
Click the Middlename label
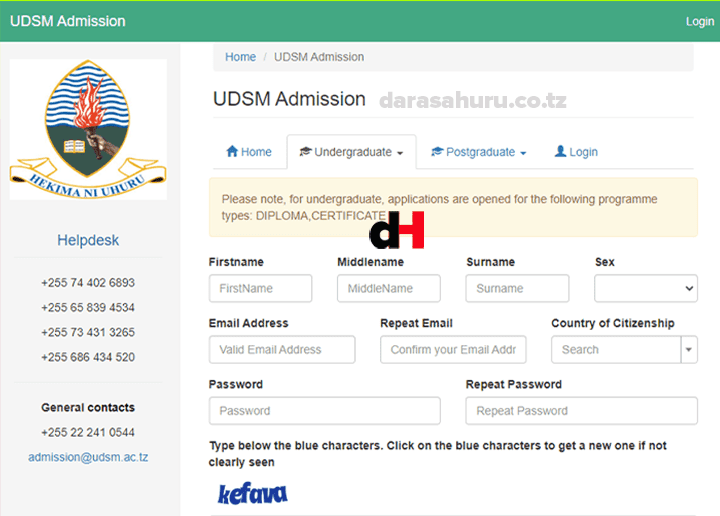click(371, 262)
